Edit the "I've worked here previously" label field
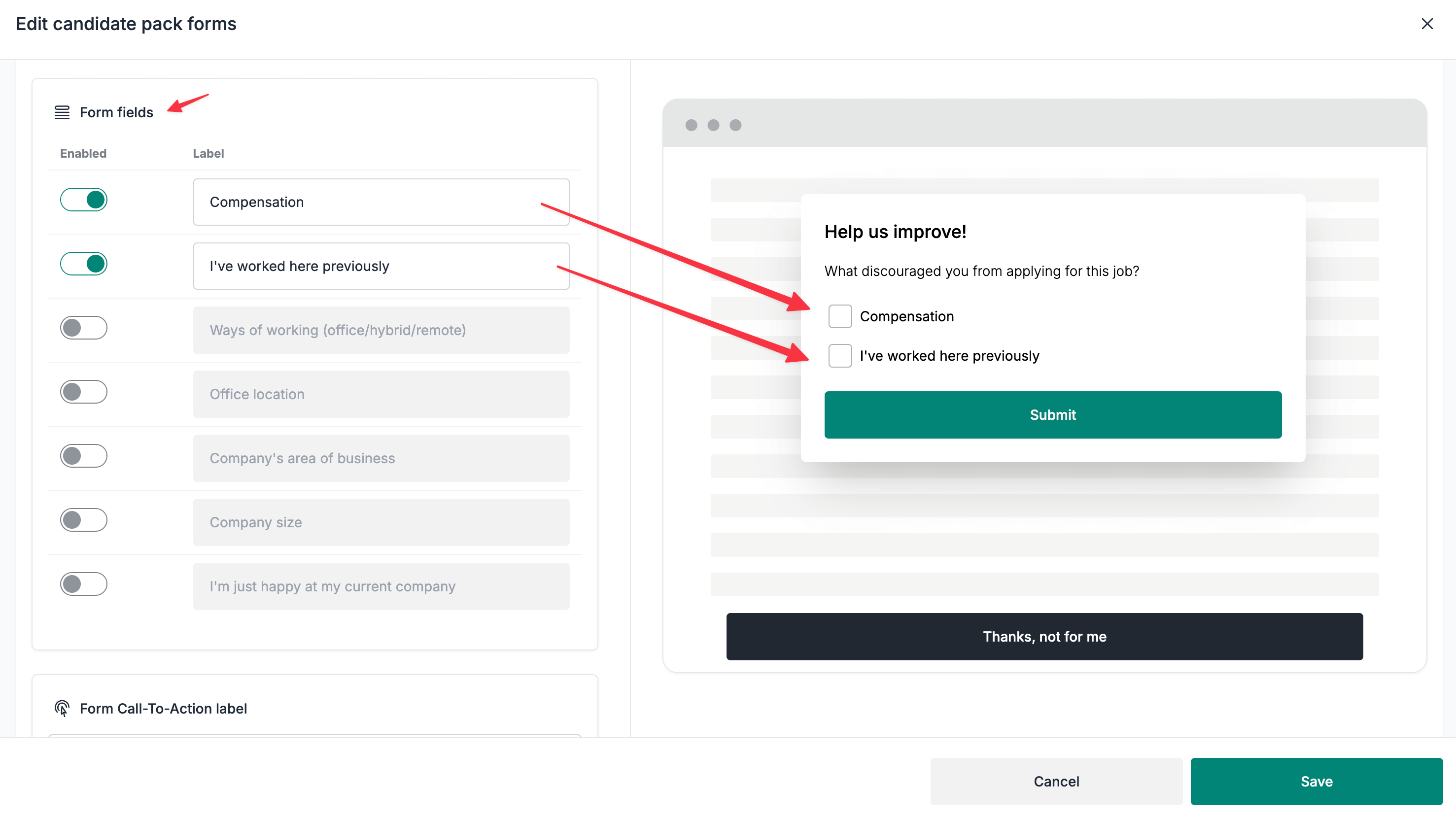Viewport: 1456px width, 819px height. 381,266
